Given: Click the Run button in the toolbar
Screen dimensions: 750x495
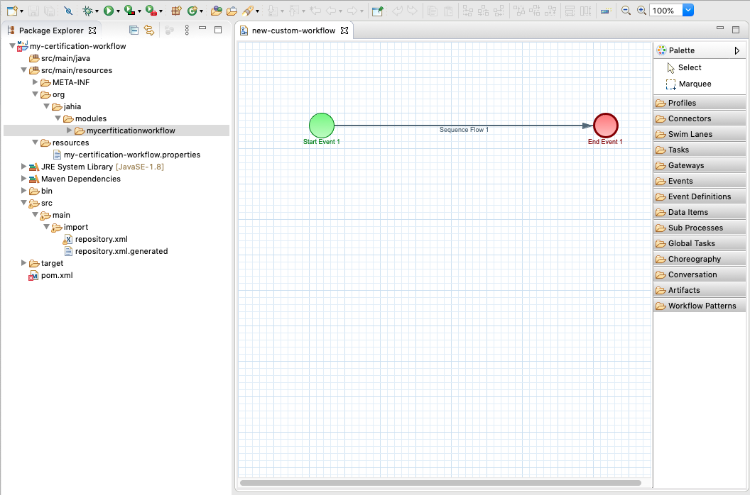Looking at the screenshot, I should point(108,10).
